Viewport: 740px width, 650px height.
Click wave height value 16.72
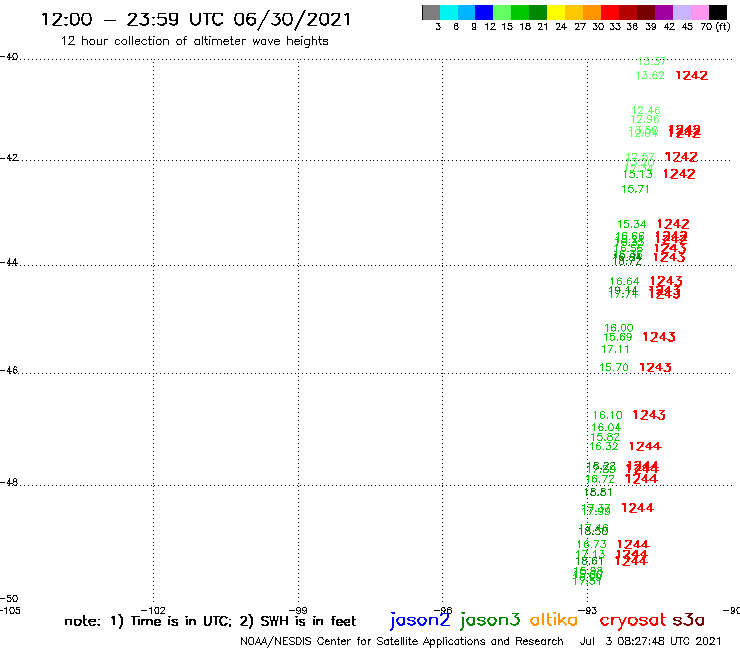[600, 480]
